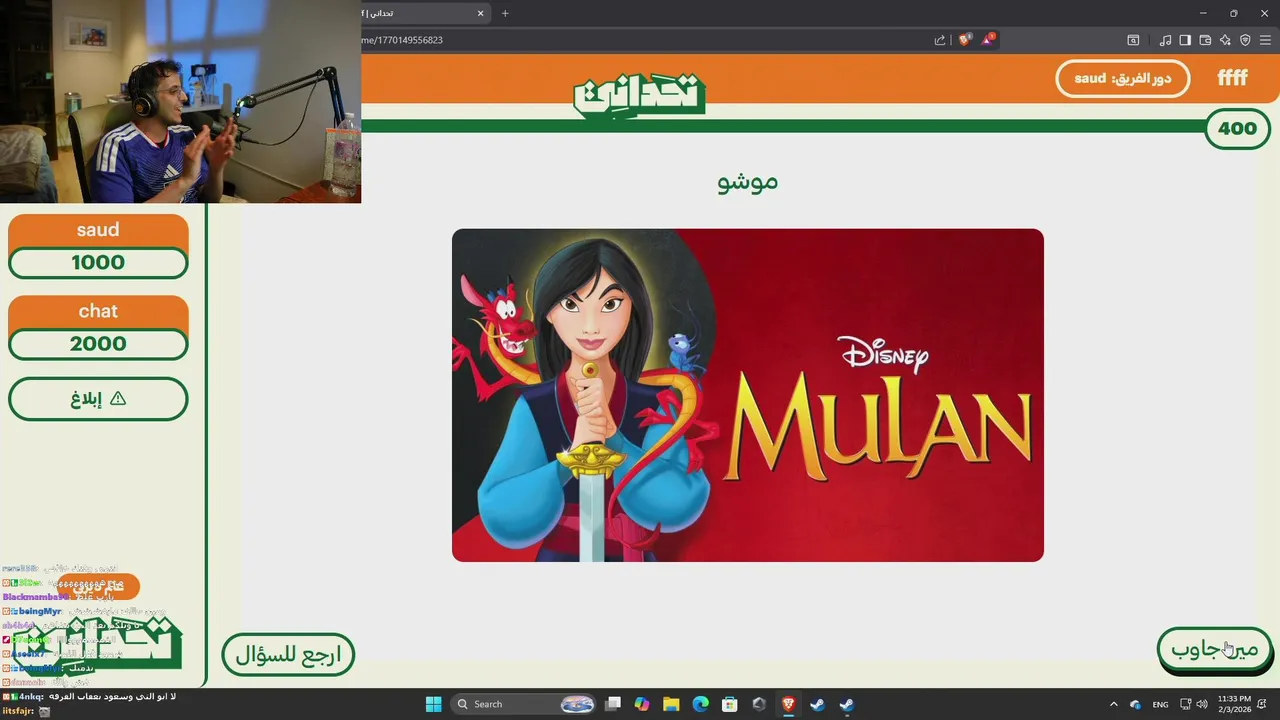Click the إبلاغ report button
This screenshot has height=720, width=1280.
click(x=98, y=398)
